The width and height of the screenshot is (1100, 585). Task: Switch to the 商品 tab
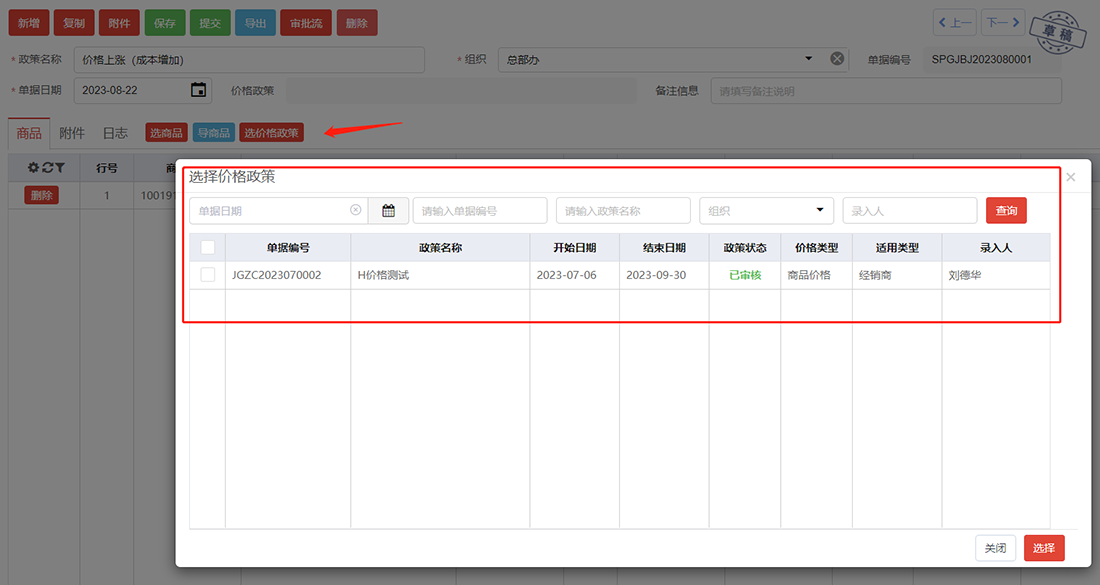[29, 133]
